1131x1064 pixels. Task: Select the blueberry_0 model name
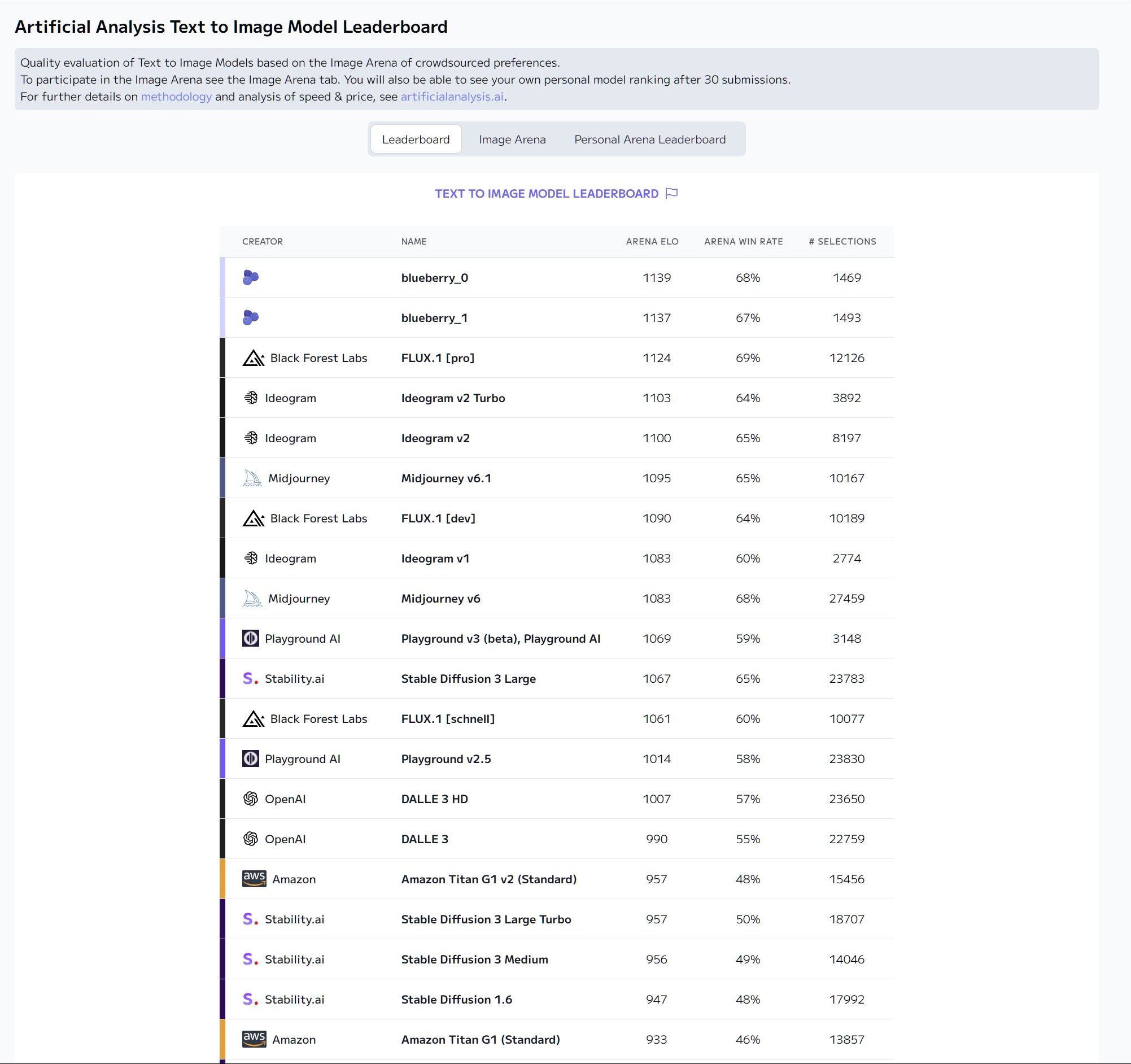(435, 278)
